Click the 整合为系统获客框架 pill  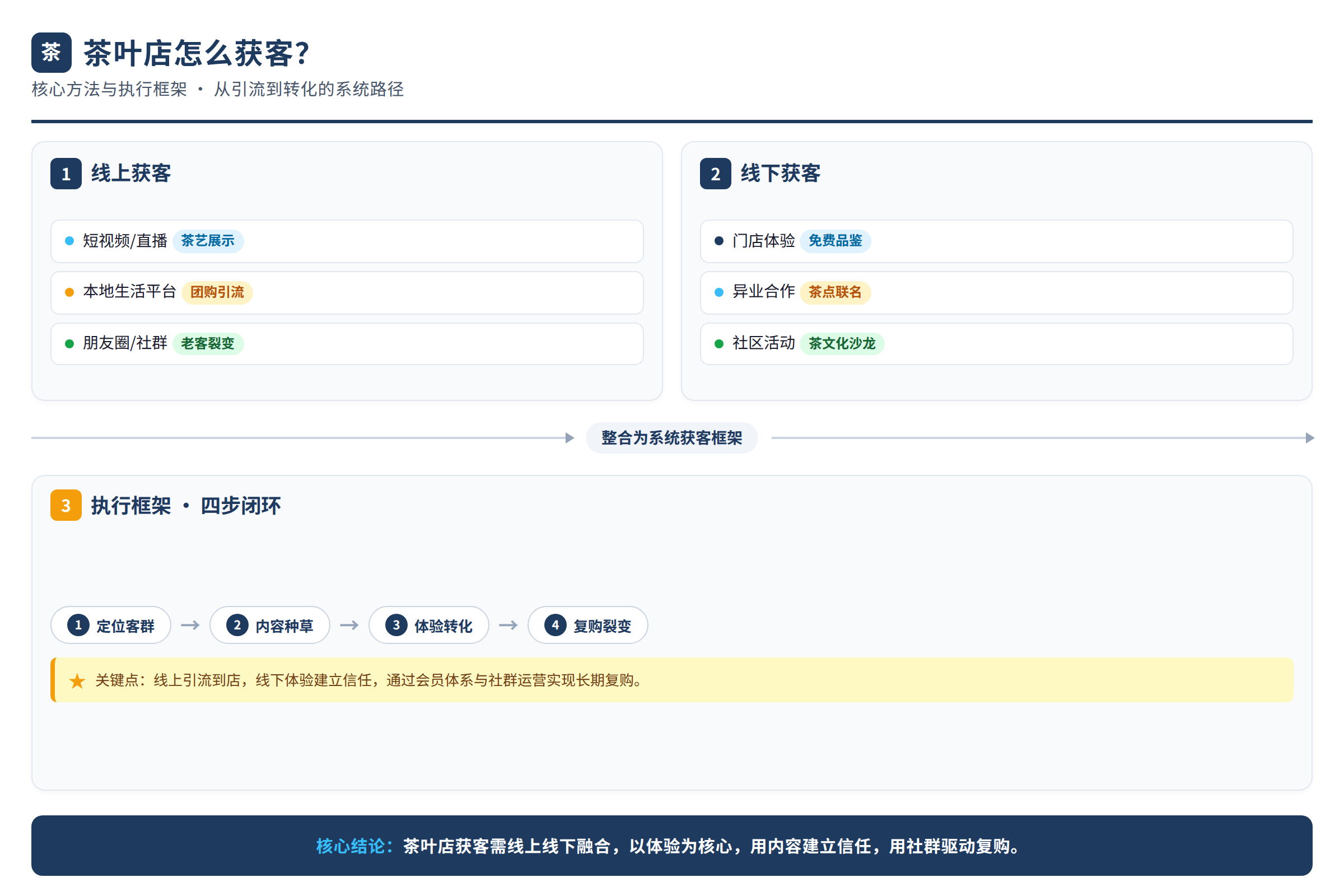(671, 438)
